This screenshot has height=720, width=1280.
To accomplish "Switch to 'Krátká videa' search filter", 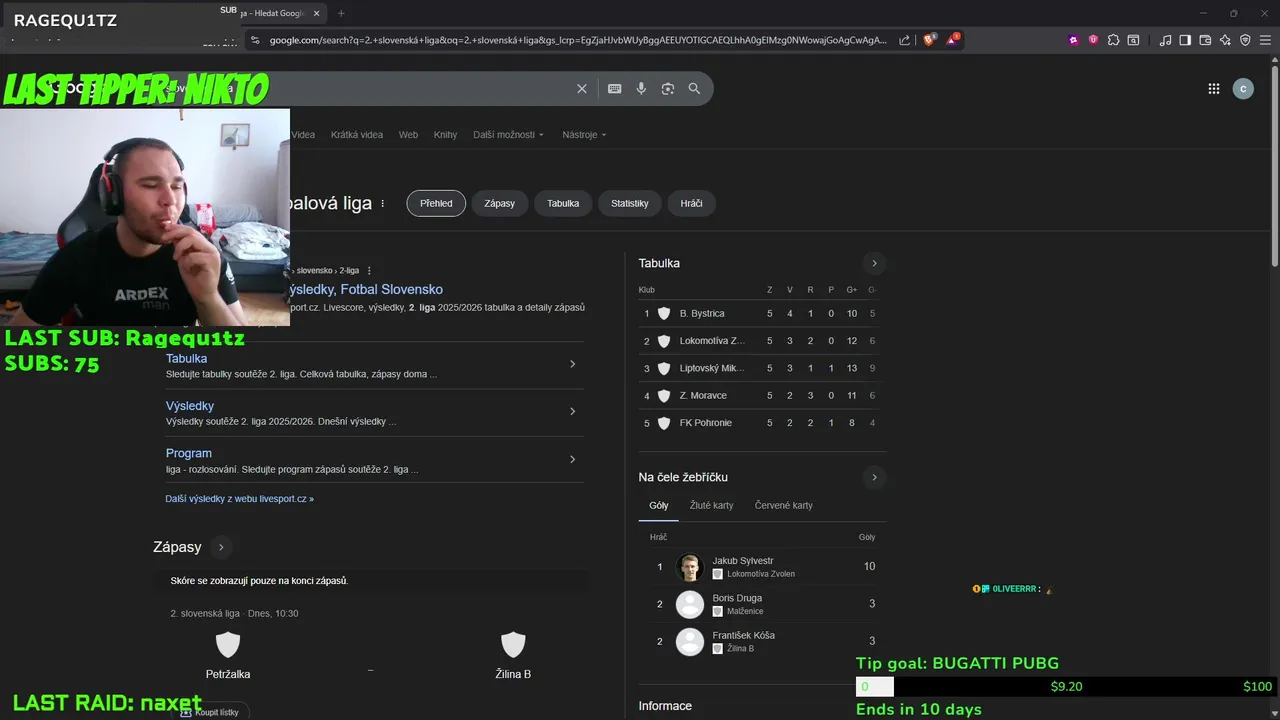I will point(357,134).
